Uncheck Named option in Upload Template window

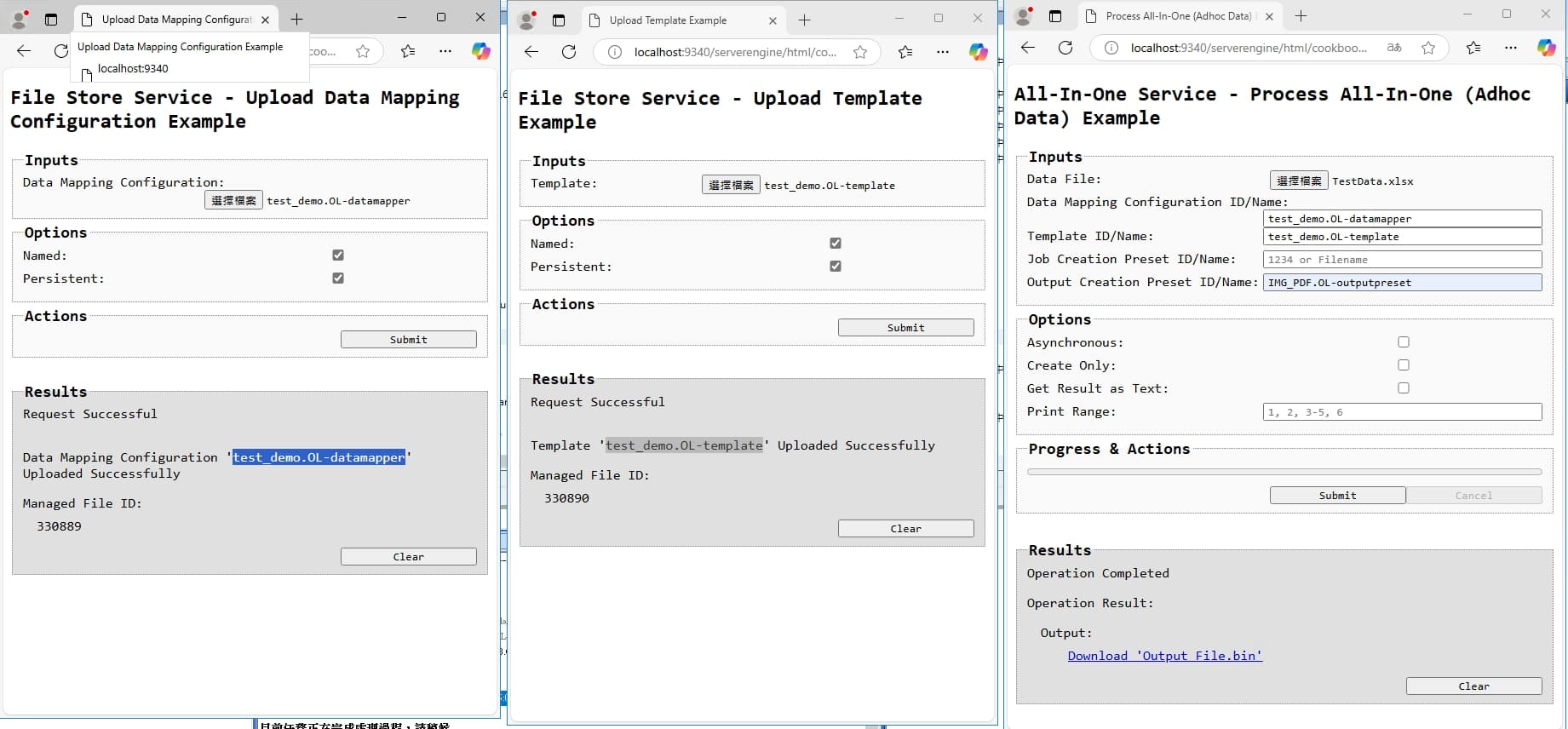click(x=836, y=243)
